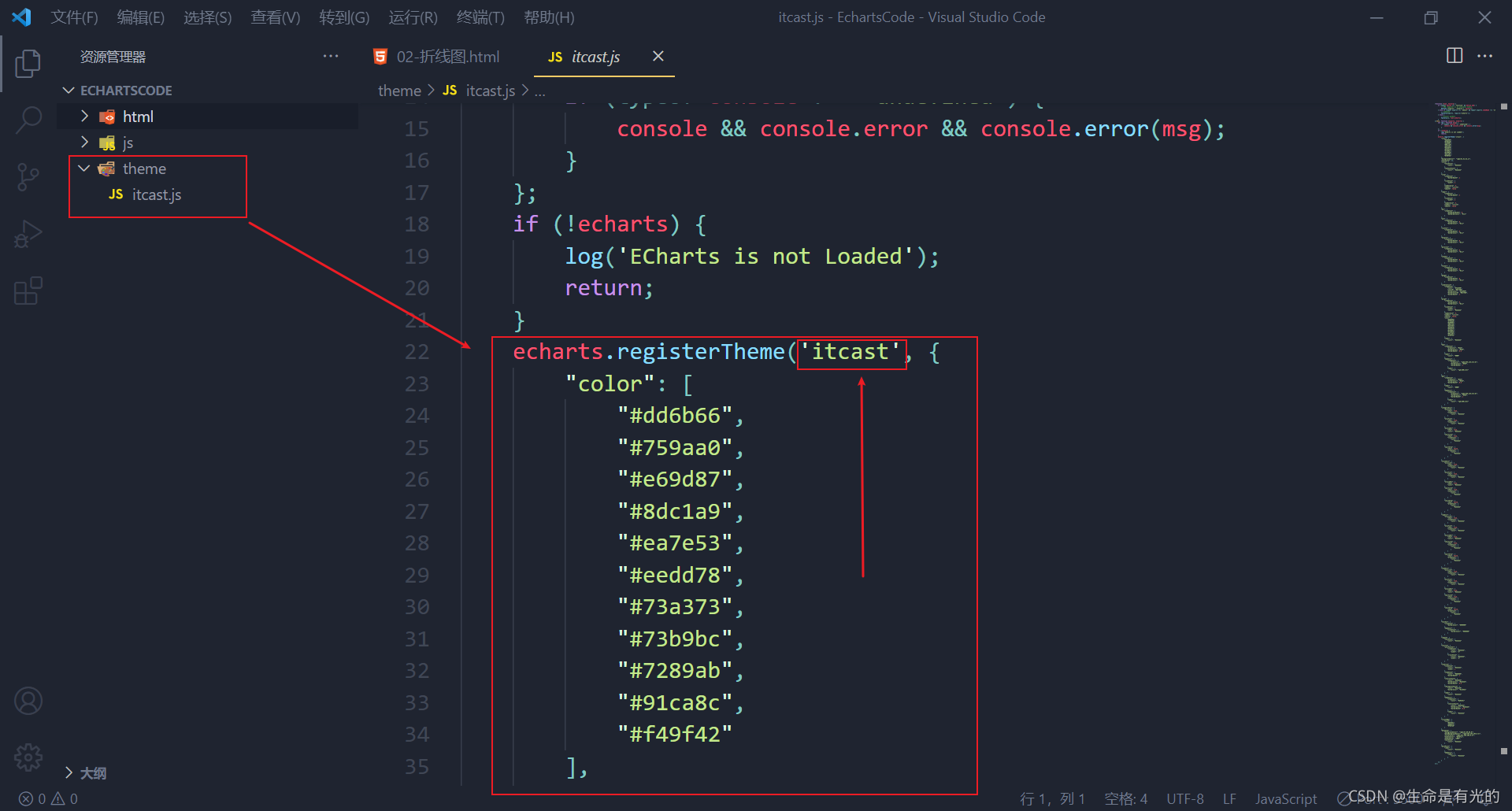The height and width of the screenshot is (811, 1512).
Task: Open the 选择(S) menu
Action: tap(208, 17)
